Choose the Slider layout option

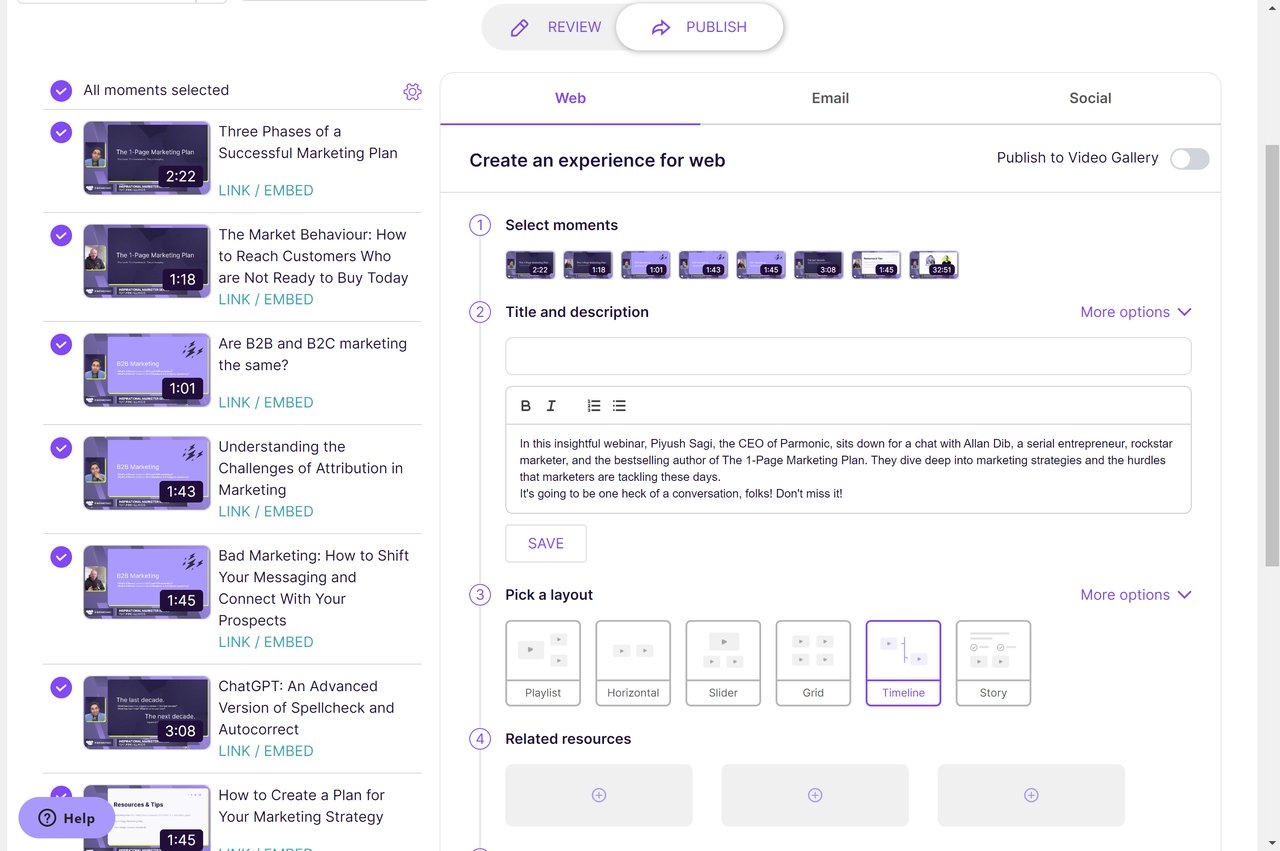pos(723,663)
